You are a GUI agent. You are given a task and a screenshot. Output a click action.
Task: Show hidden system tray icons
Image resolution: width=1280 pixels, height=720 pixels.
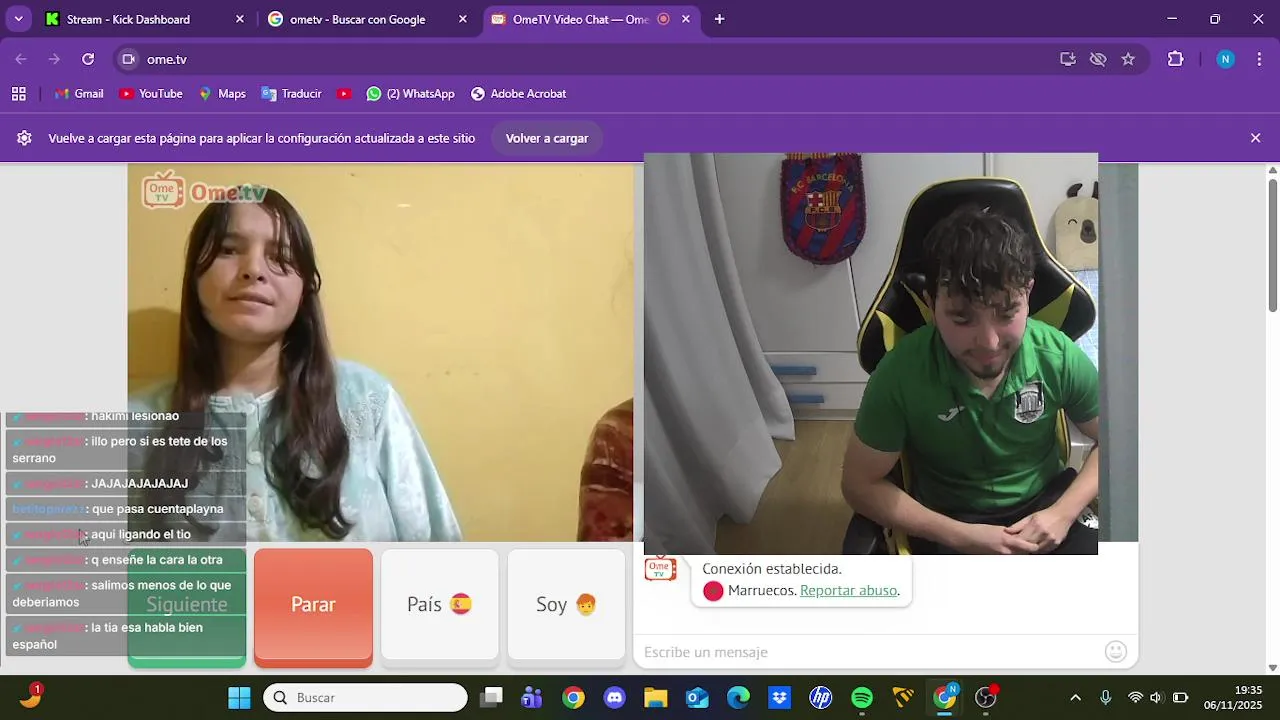(1075, 697)
